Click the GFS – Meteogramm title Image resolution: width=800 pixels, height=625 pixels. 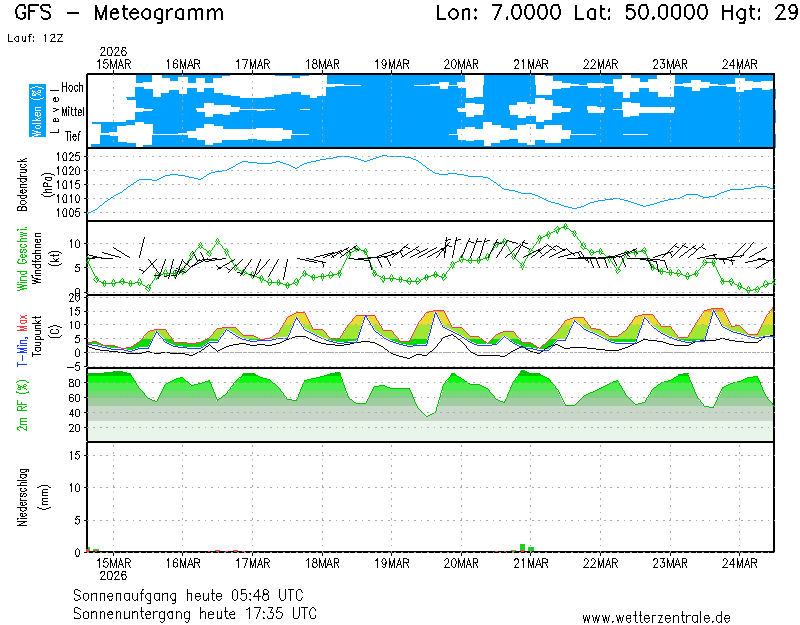(x=119, y=14)
